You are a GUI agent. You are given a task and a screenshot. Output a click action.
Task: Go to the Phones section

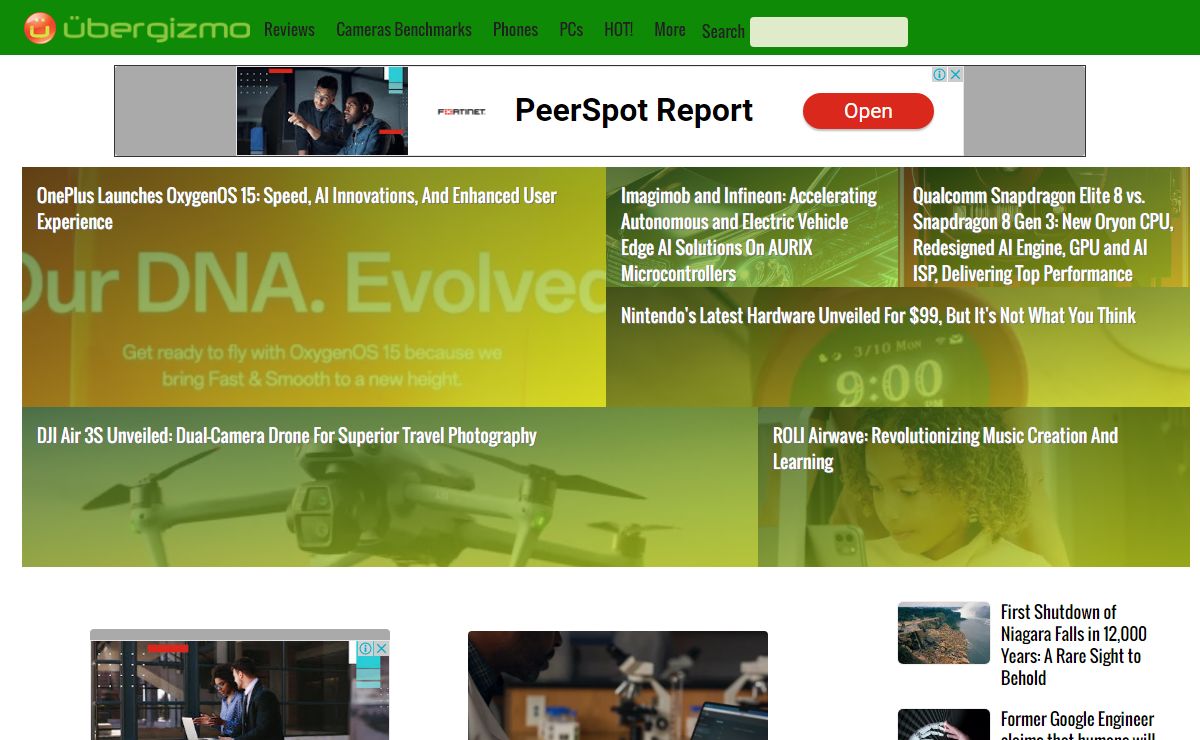[x=515, y=30]
